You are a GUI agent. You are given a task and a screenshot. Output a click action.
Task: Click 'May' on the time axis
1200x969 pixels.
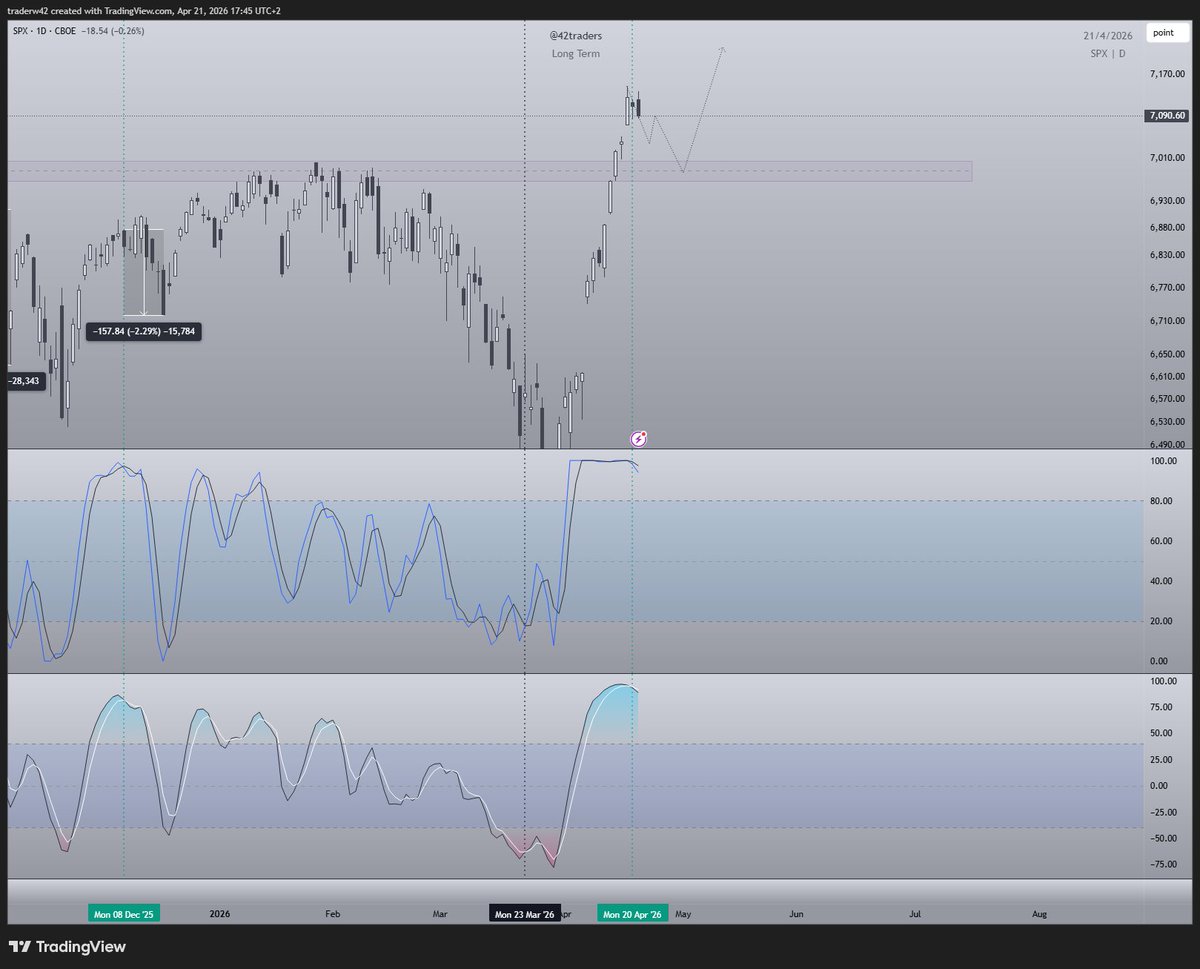[x=684, y=913]
